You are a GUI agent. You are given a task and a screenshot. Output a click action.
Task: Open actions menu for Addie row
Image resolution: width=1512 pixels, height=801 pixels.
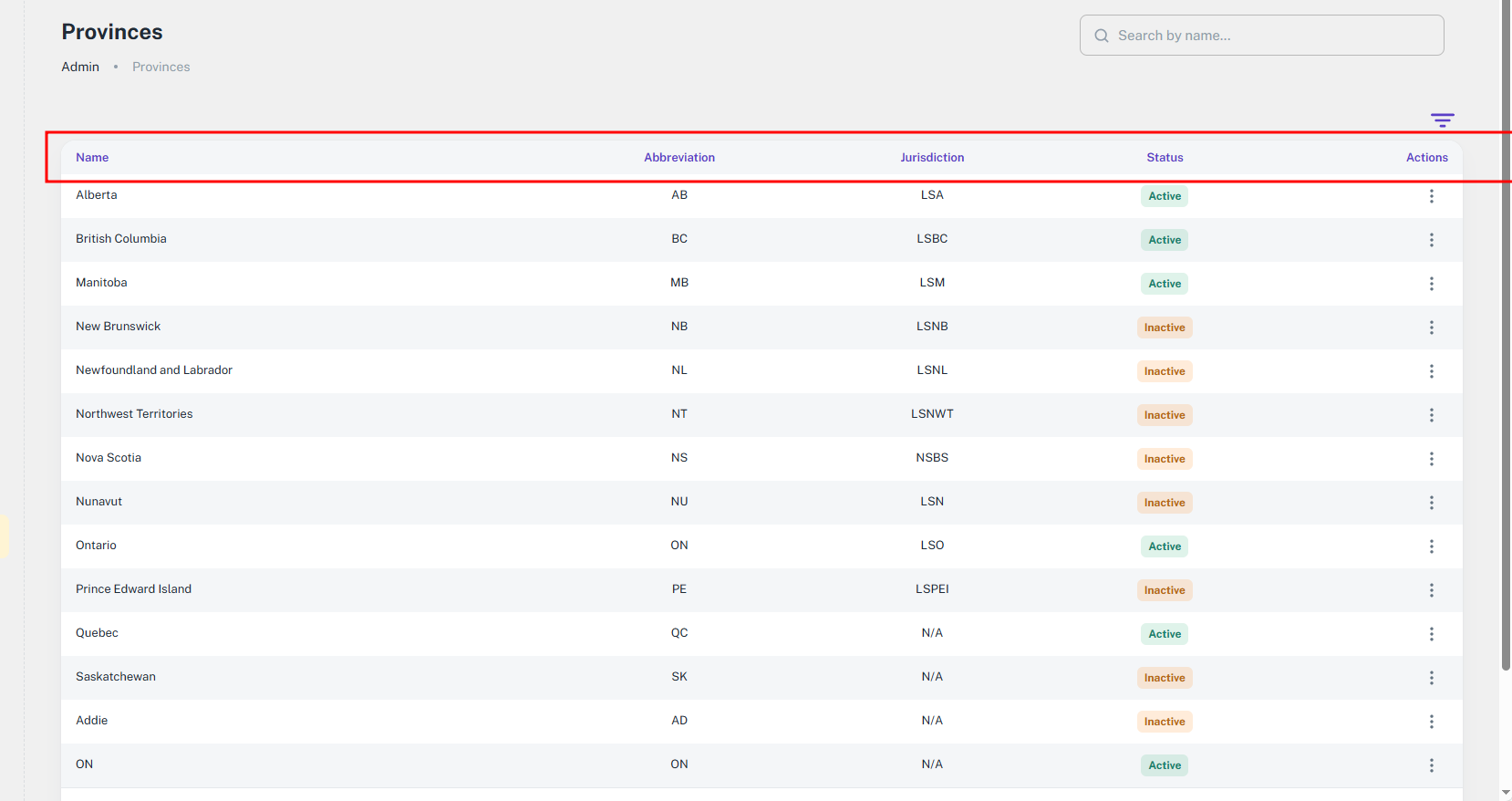point(1431,722)
